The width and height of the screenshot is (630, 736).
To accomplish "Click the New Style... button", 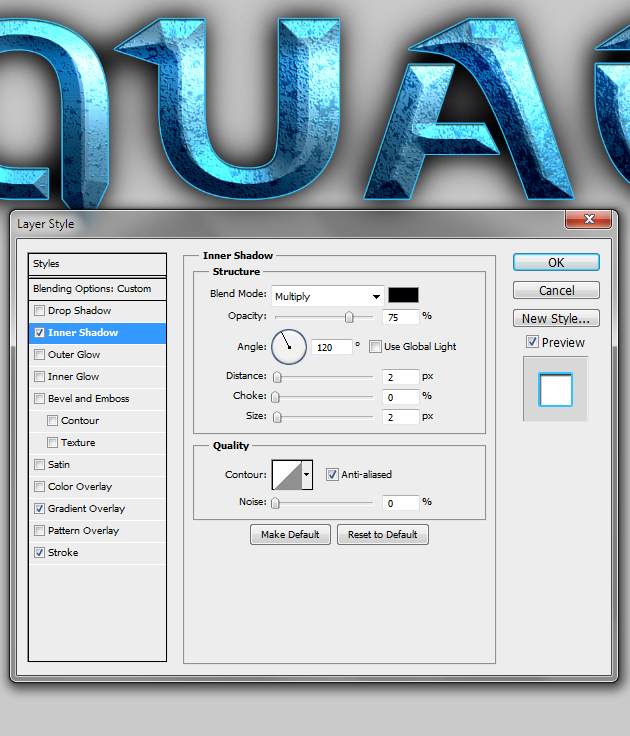I will tap(556, 319).
